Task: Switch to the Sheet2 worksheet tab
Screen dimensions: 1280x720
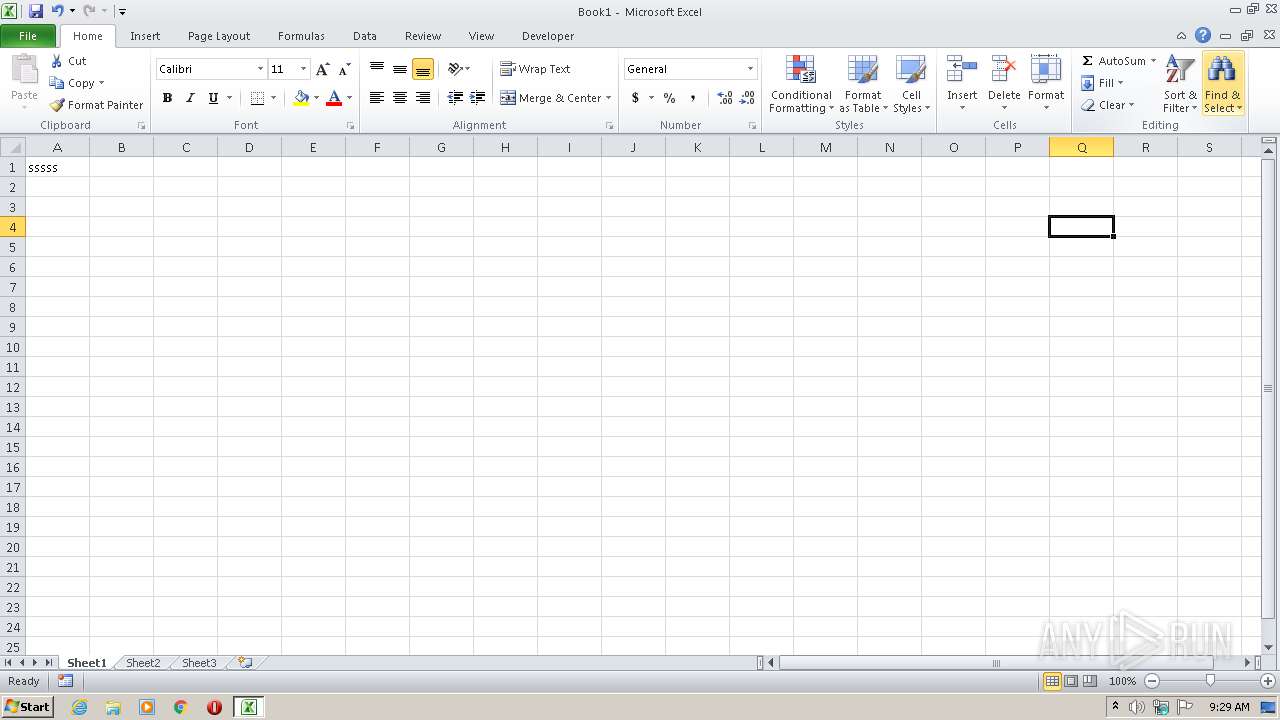Action: pyautogui.click(x=143, y=663)
